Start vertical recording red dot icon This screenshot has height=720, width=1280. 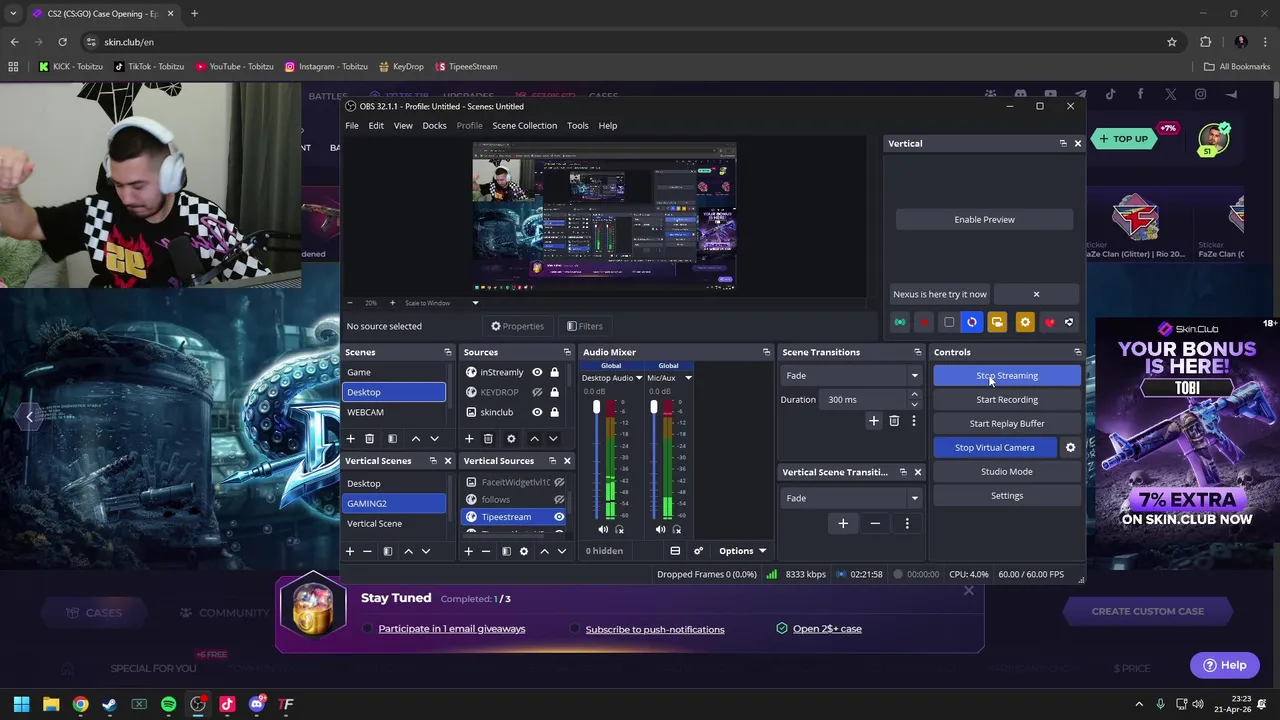pos(924,322)
